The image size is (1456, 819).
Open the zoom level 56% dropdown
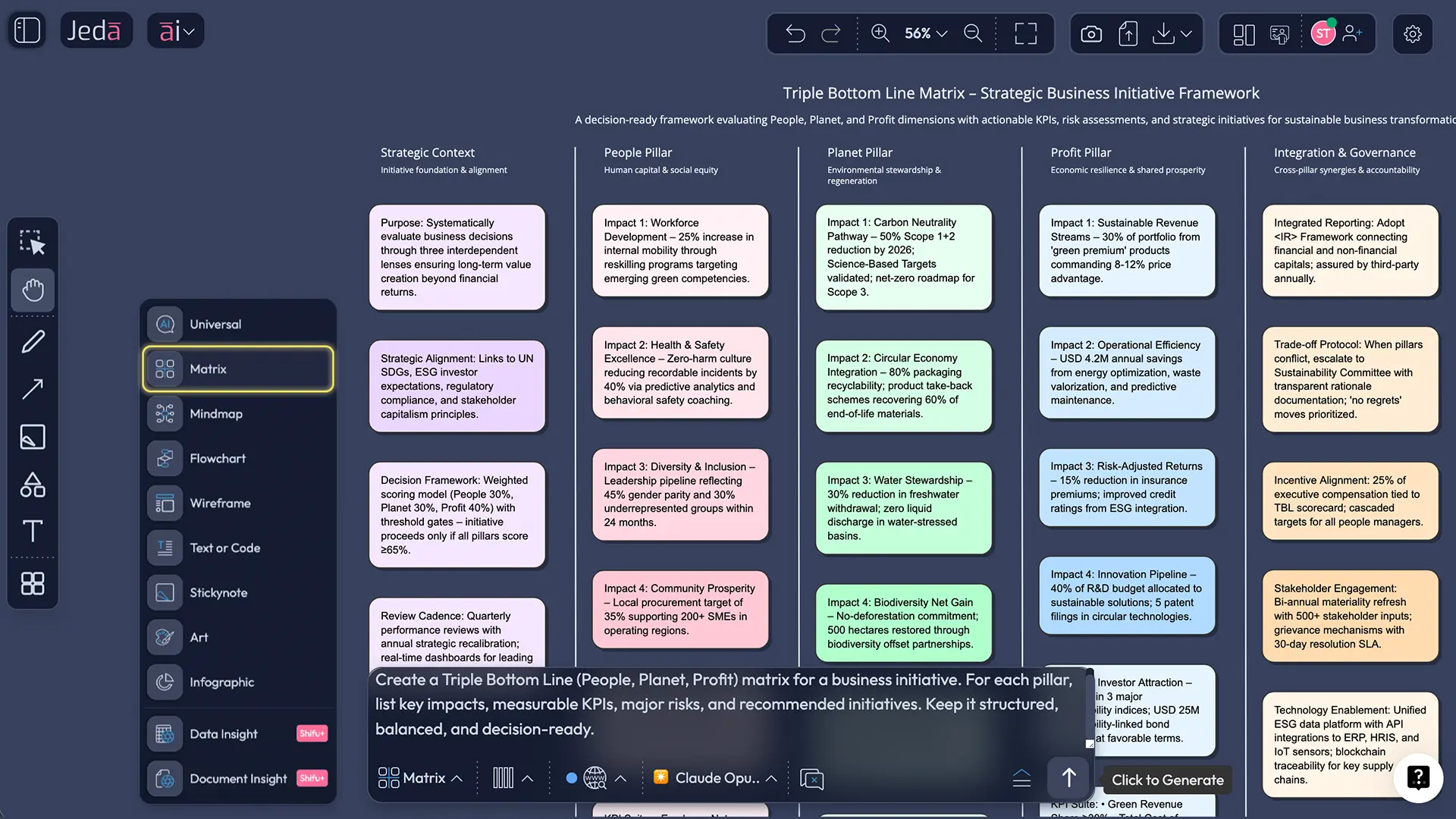924,33
